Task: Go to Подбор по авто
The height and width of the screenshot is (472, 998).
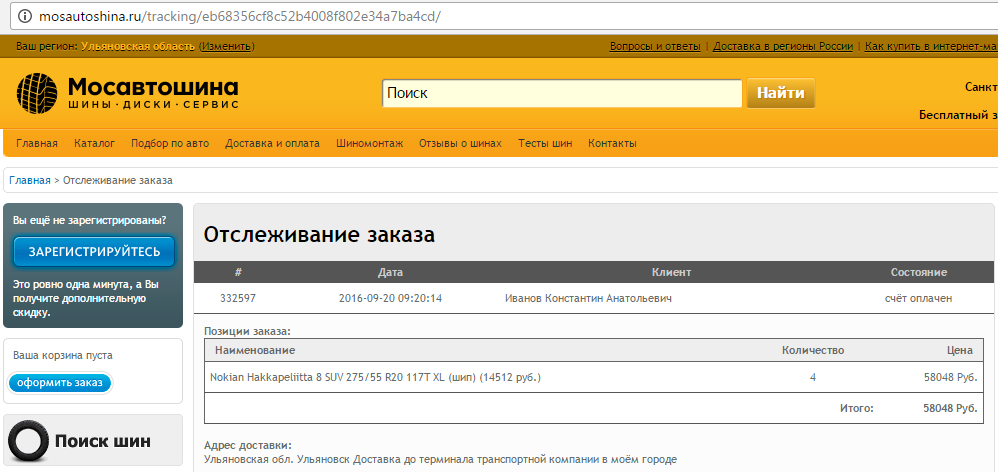Action: [170, 144]
